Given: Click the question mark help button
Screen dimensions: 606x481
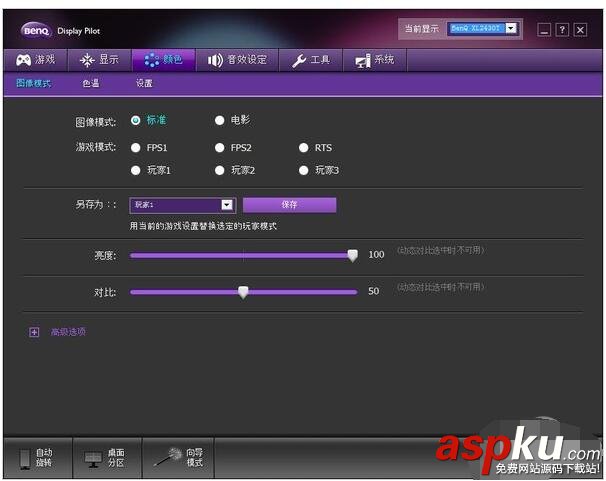Looking at the screenshot, I should (x=562, y=30).
